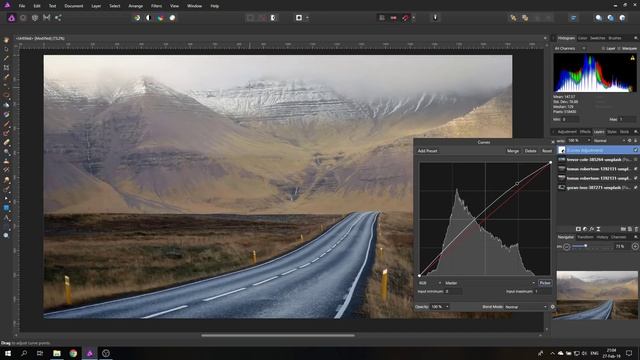Click the Navigator preview thumbnail
The height and width of the screenshot is (360, 640).
pos(597,295)
